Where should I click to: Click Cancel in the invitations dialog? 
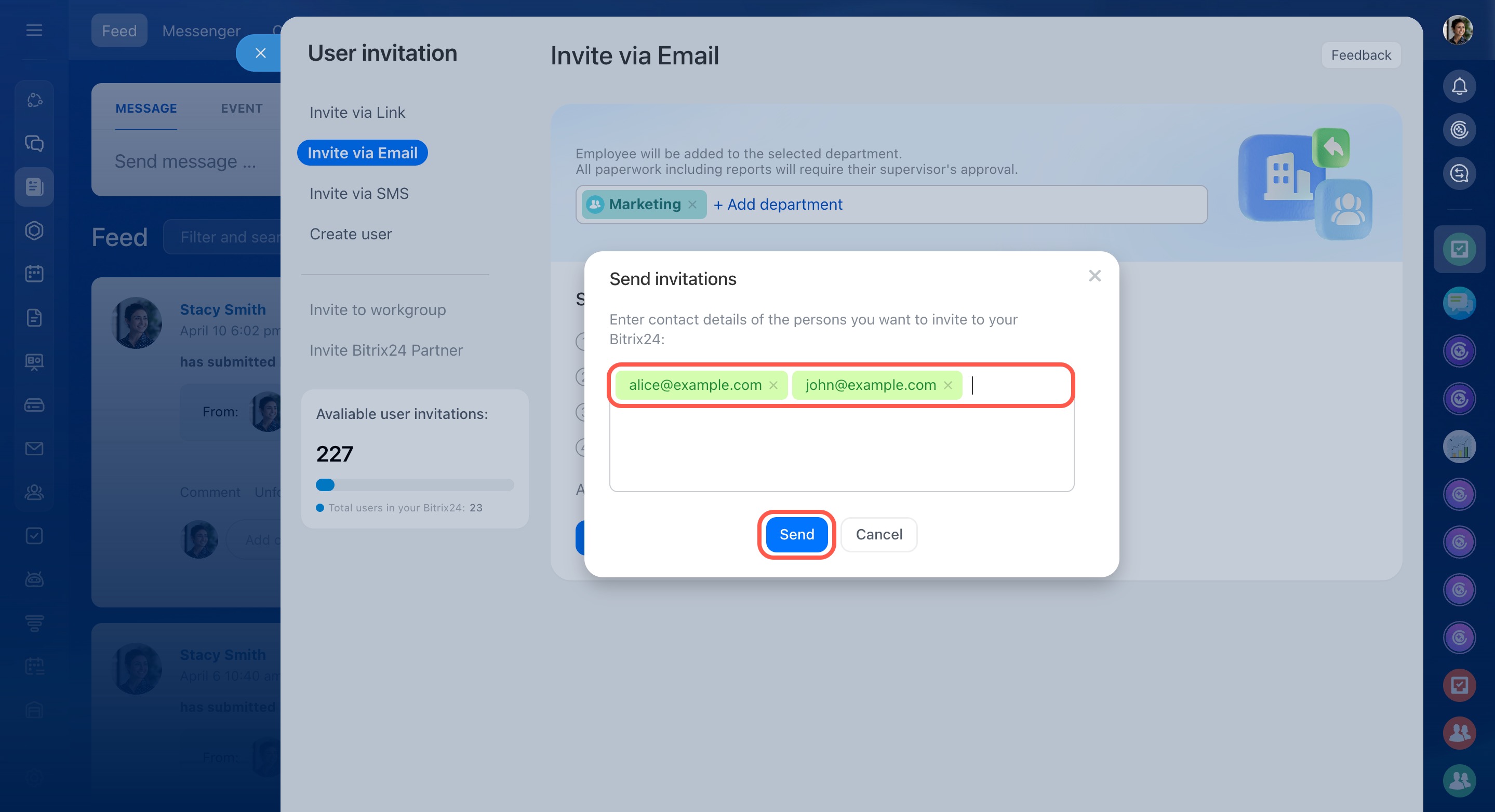pyautogui.click(x=878, y=534)
